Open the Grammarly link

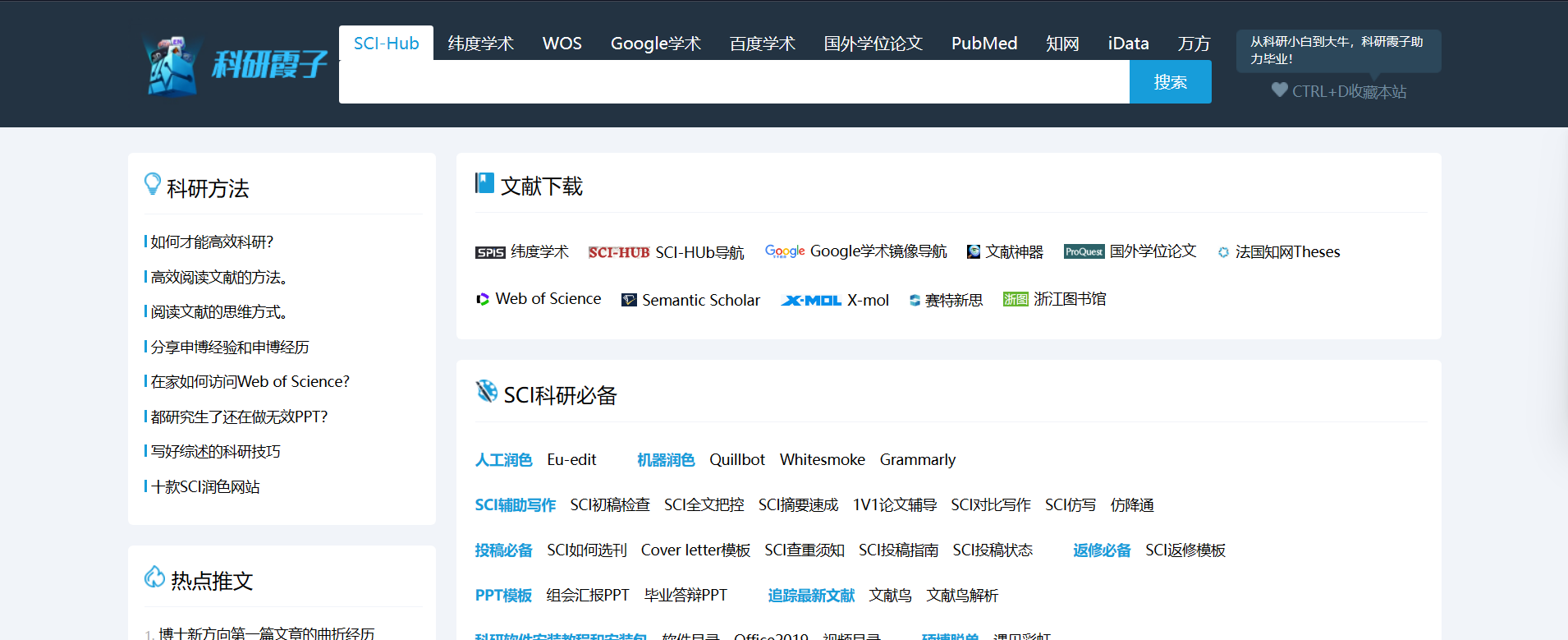918,459
